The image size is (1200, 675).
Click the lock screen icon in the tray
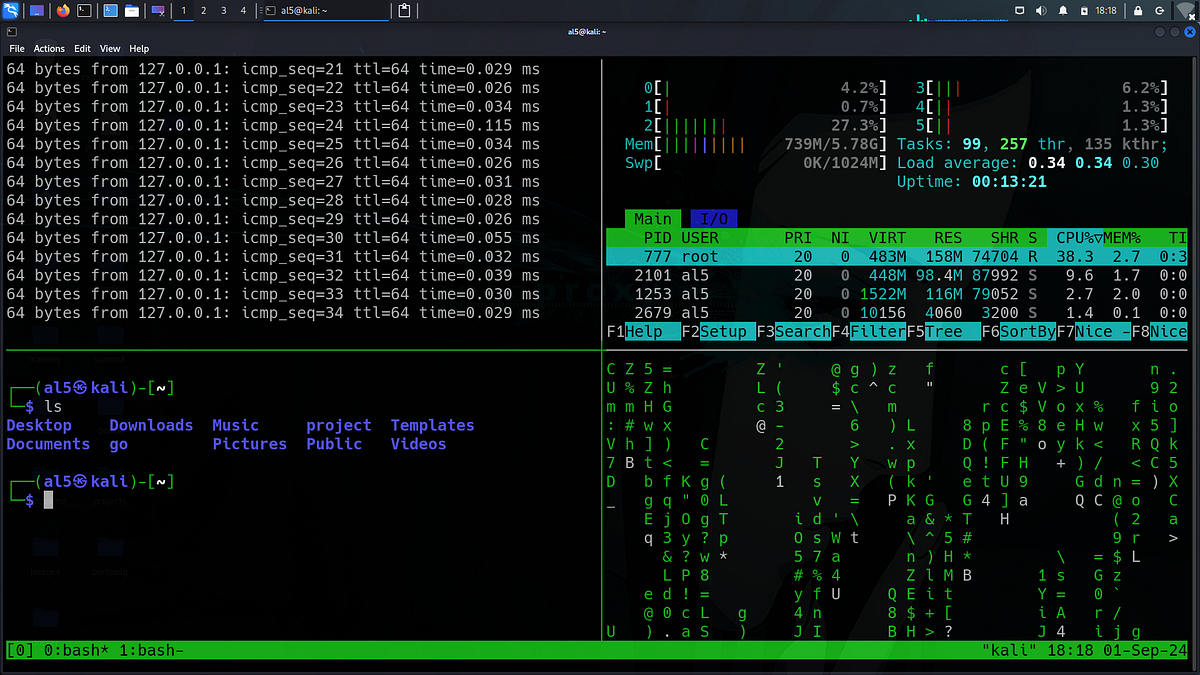1137,11
